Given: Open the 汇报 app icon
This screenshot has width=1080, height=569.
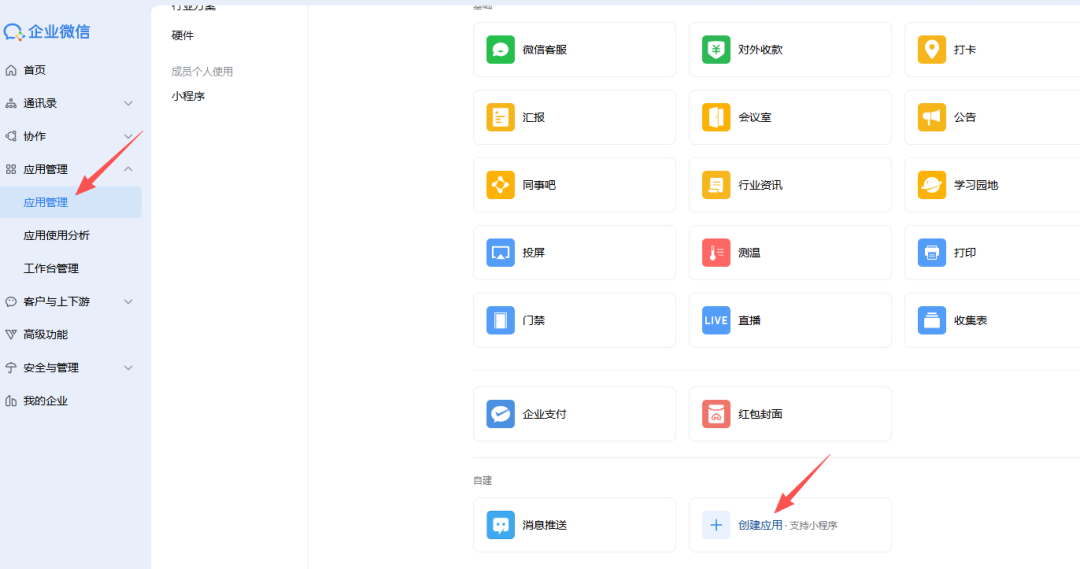Looking at the screenshot, I should tap(501, 117).
